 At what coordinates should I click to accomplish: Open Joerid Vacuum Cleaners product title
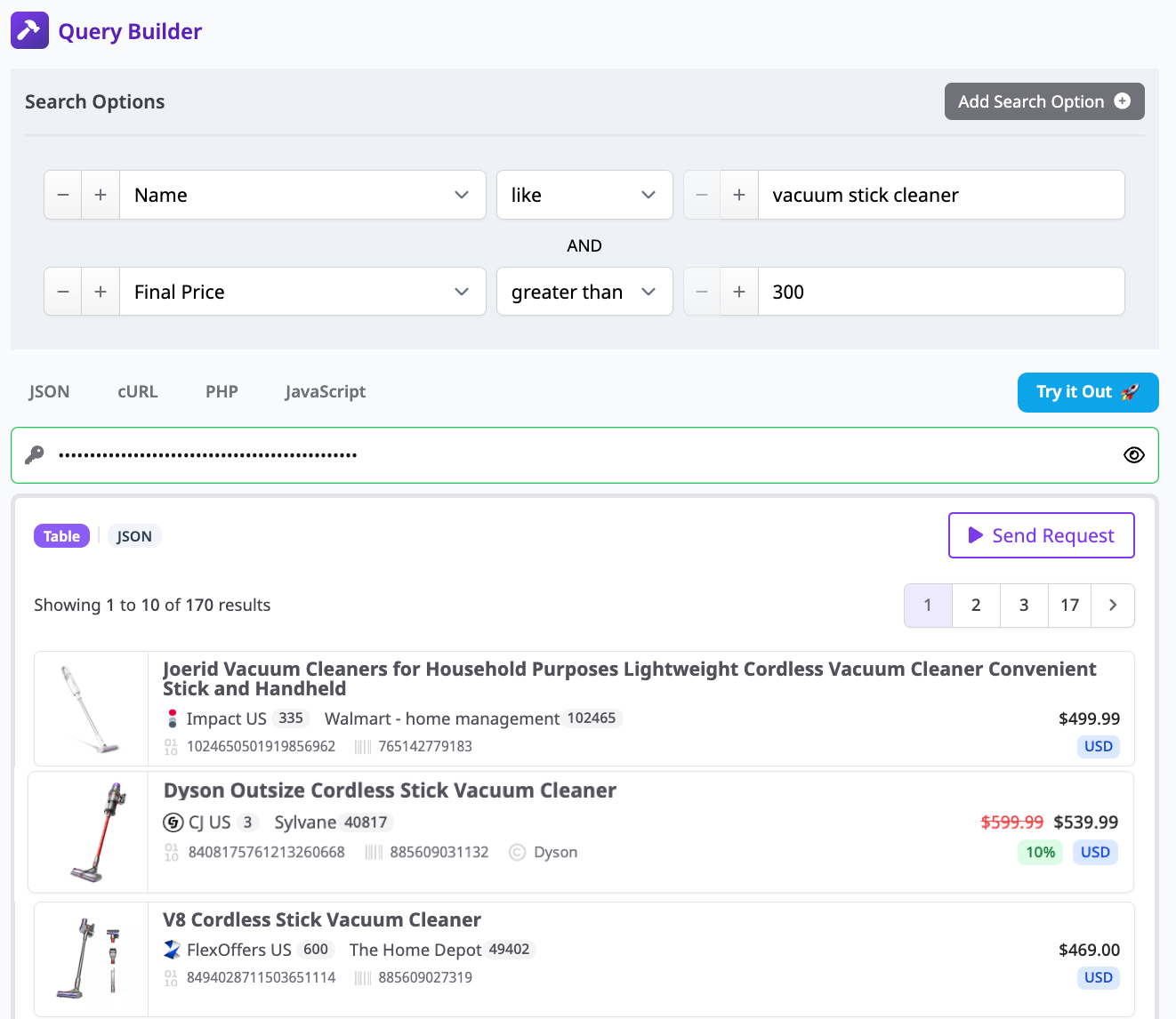pos(630,678)
